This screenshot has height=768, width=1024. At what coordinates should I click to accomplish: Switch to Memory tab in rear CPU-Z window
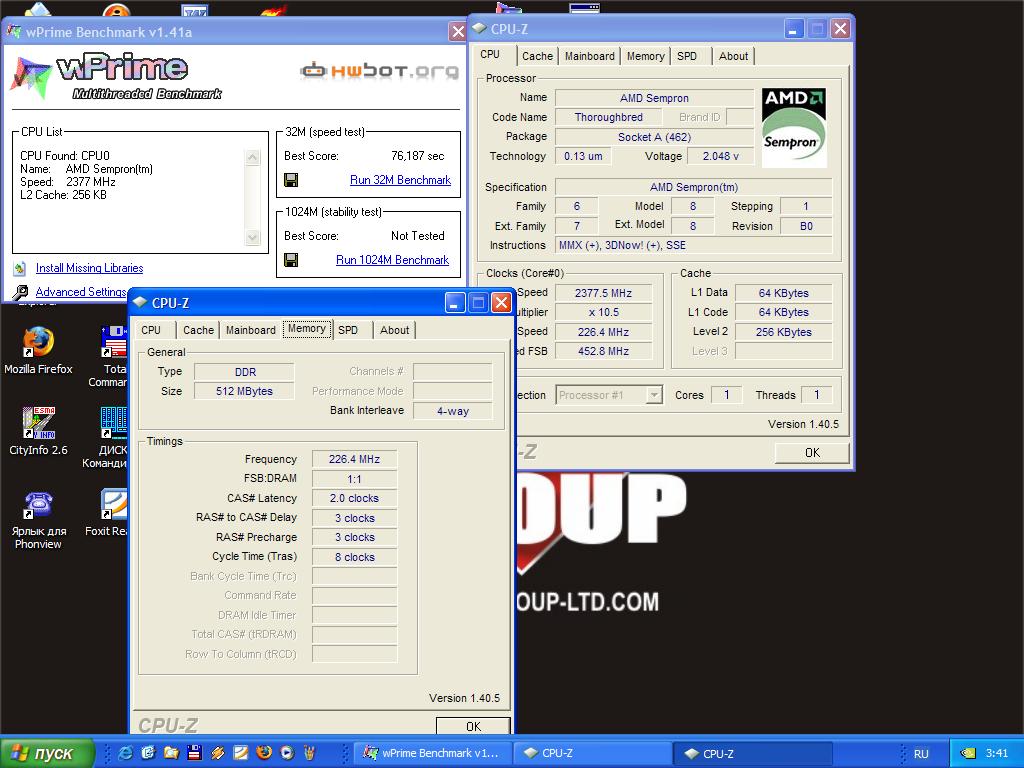pos(645,56)
